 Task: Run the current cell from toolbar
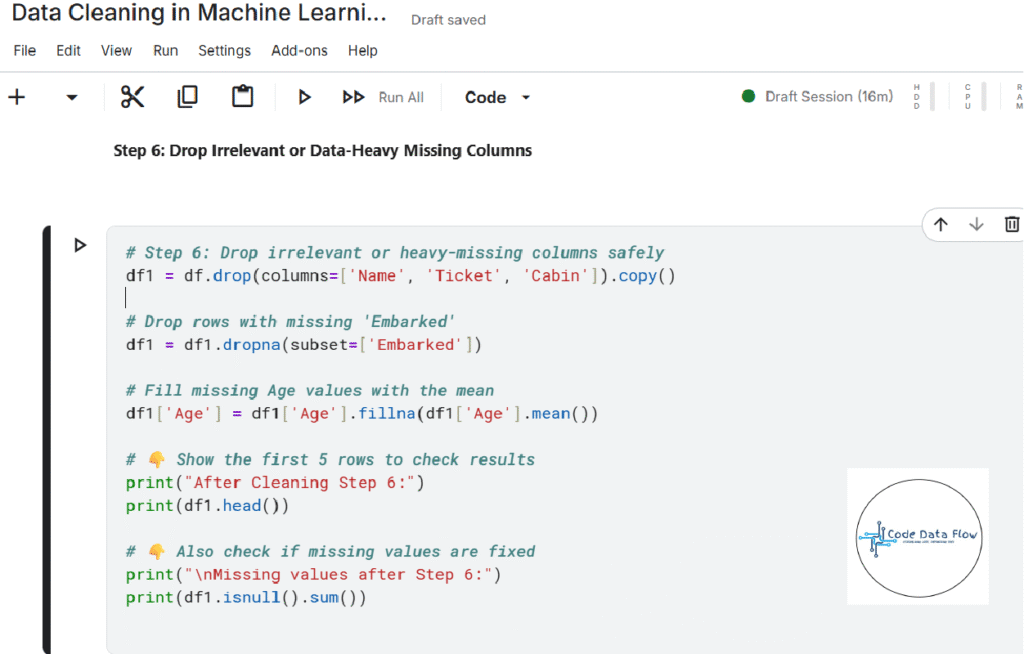pos(304,97)
